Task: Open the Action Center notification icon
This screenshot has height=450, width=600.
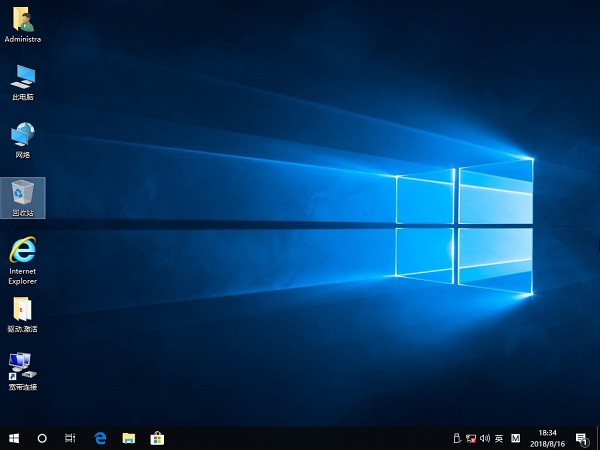Action: tap(582, 439)
